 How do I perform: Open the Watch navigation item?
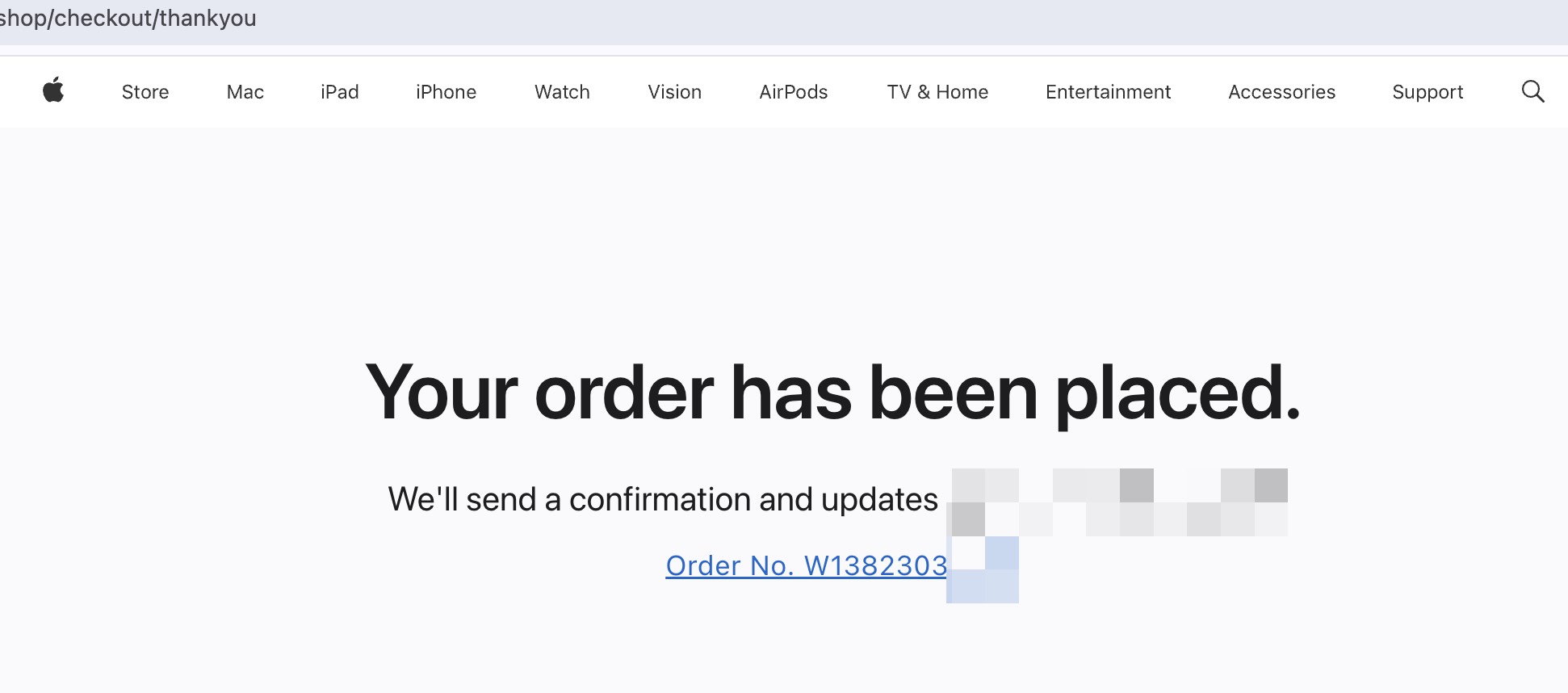(x=562, y=92)
